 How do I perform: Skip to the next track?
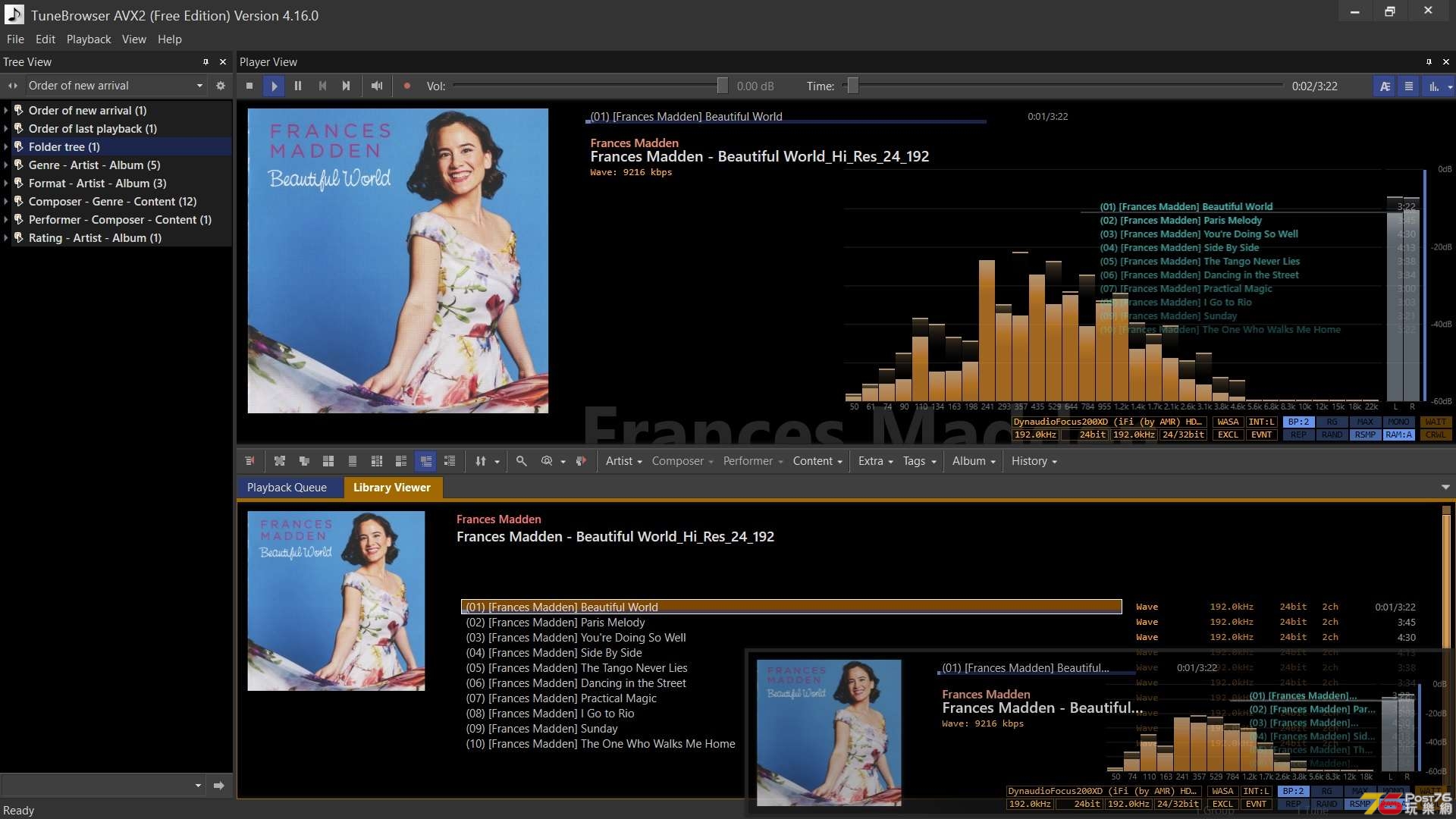[347, 86]
